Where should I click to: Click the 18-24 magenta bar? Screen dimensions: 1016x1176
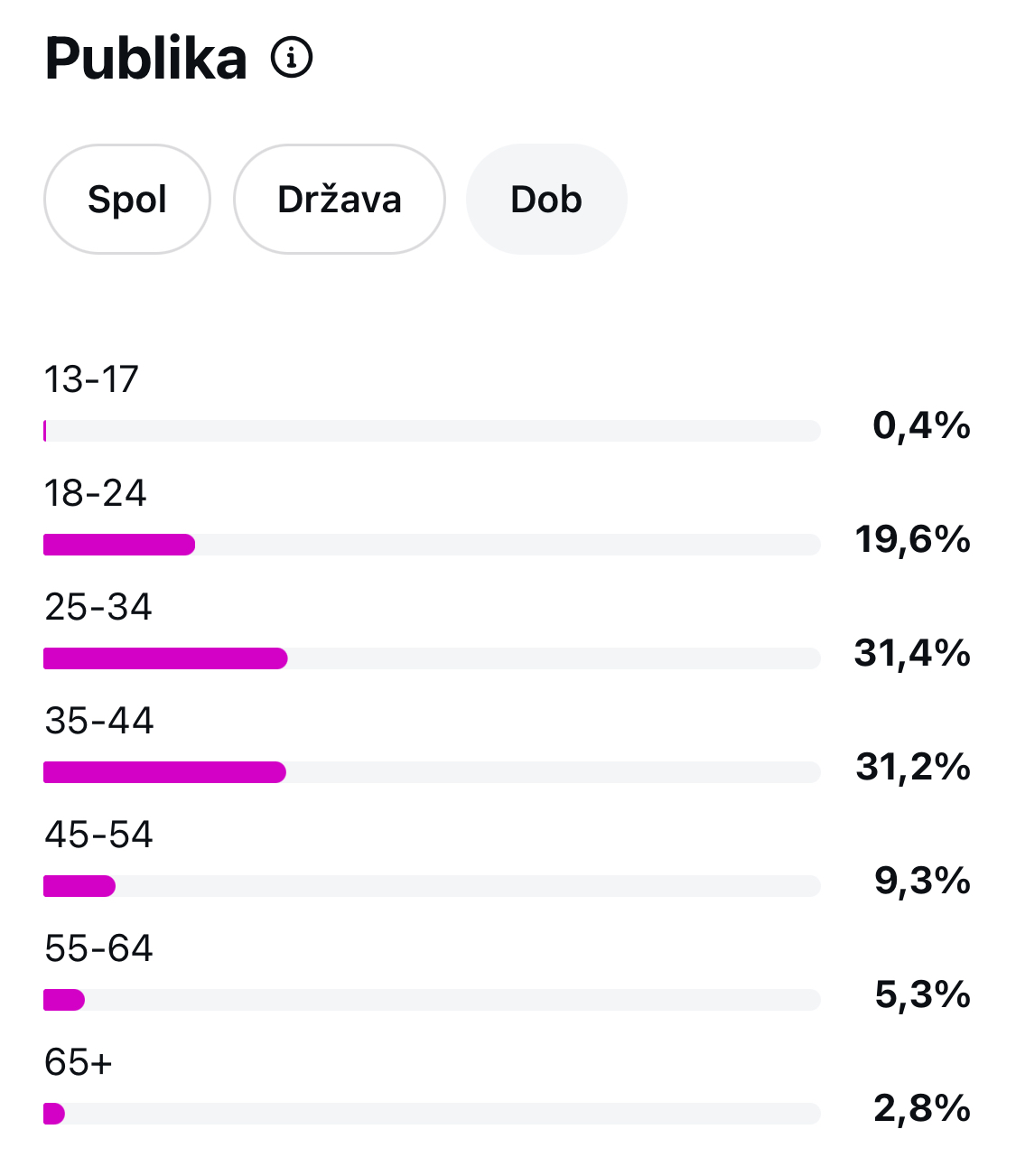point(119,545)
